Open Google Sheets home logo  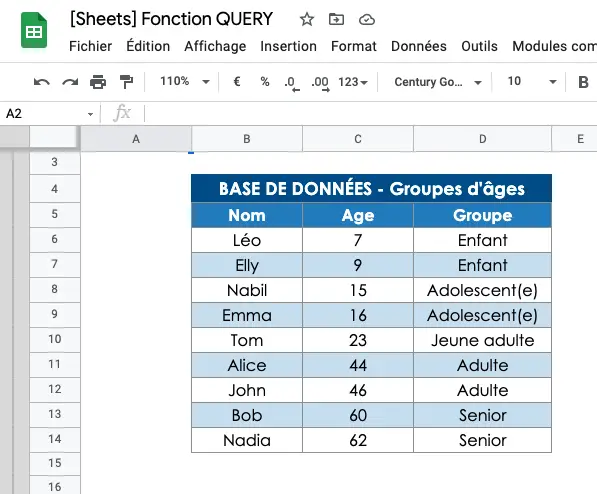point(34,30)
